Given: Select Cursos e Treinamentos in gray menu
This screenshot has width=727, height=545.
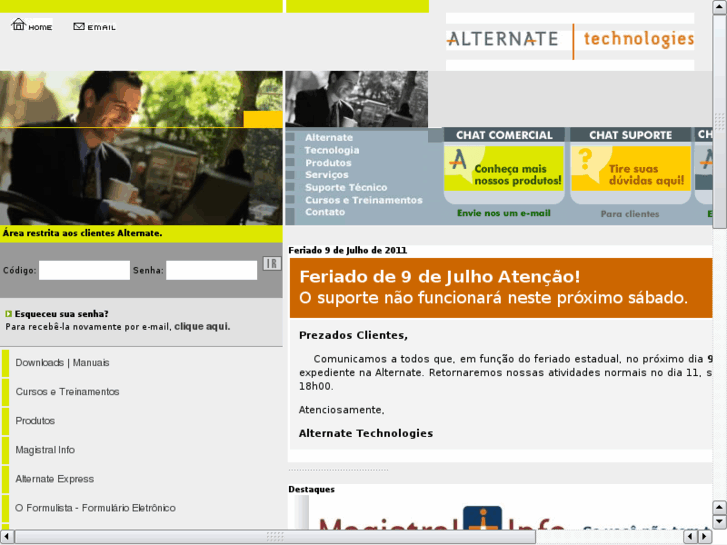Looking at the screenshot, I should point(364,200).
